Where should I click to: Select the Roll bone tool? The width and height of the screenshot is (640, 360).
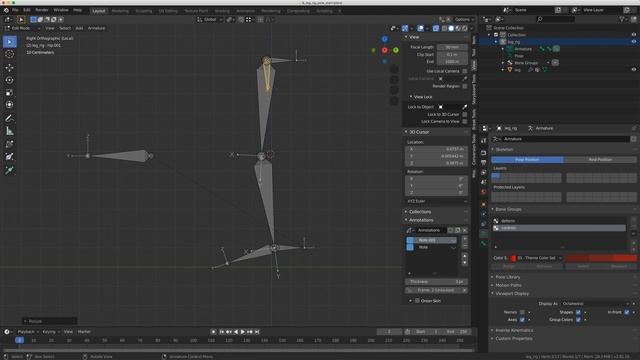[x=9, y=144]
